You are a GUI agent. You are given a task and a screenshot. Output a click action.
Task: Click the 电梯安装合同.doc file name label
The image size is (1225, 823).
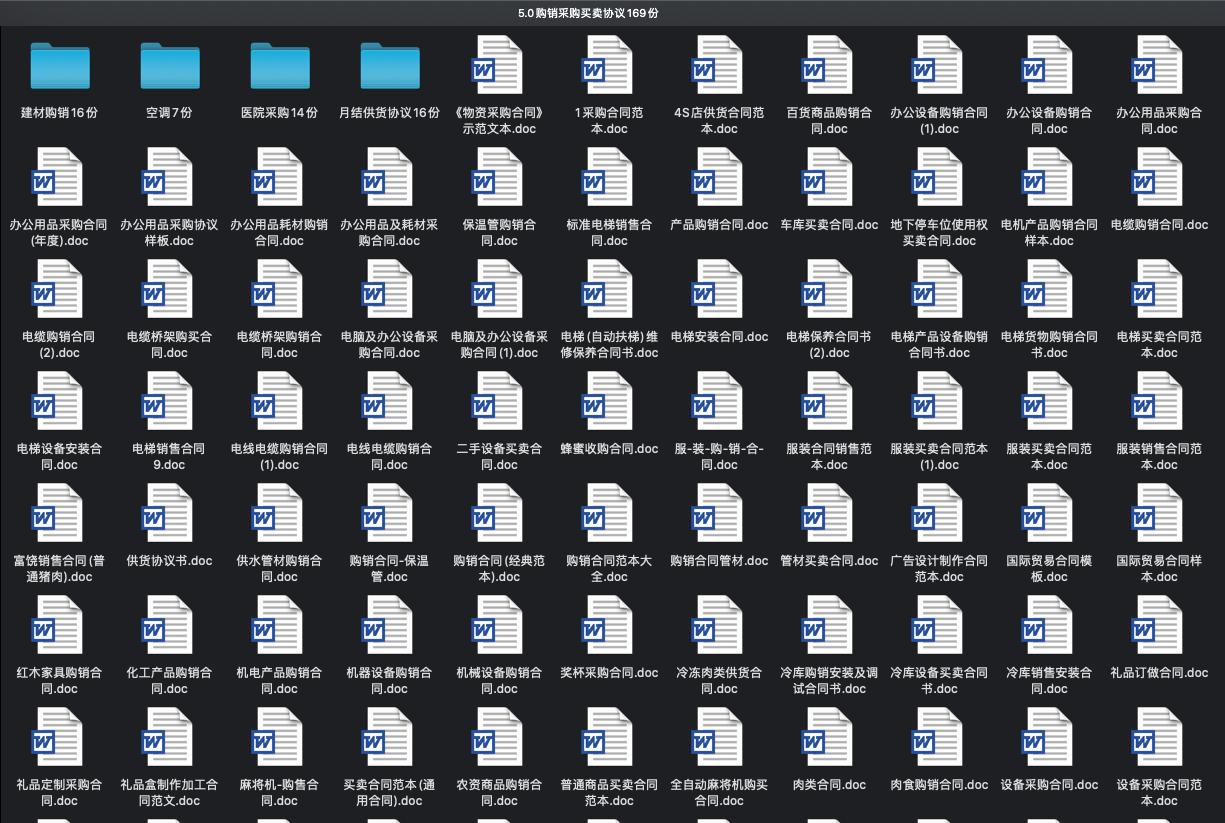pos(719,337)
